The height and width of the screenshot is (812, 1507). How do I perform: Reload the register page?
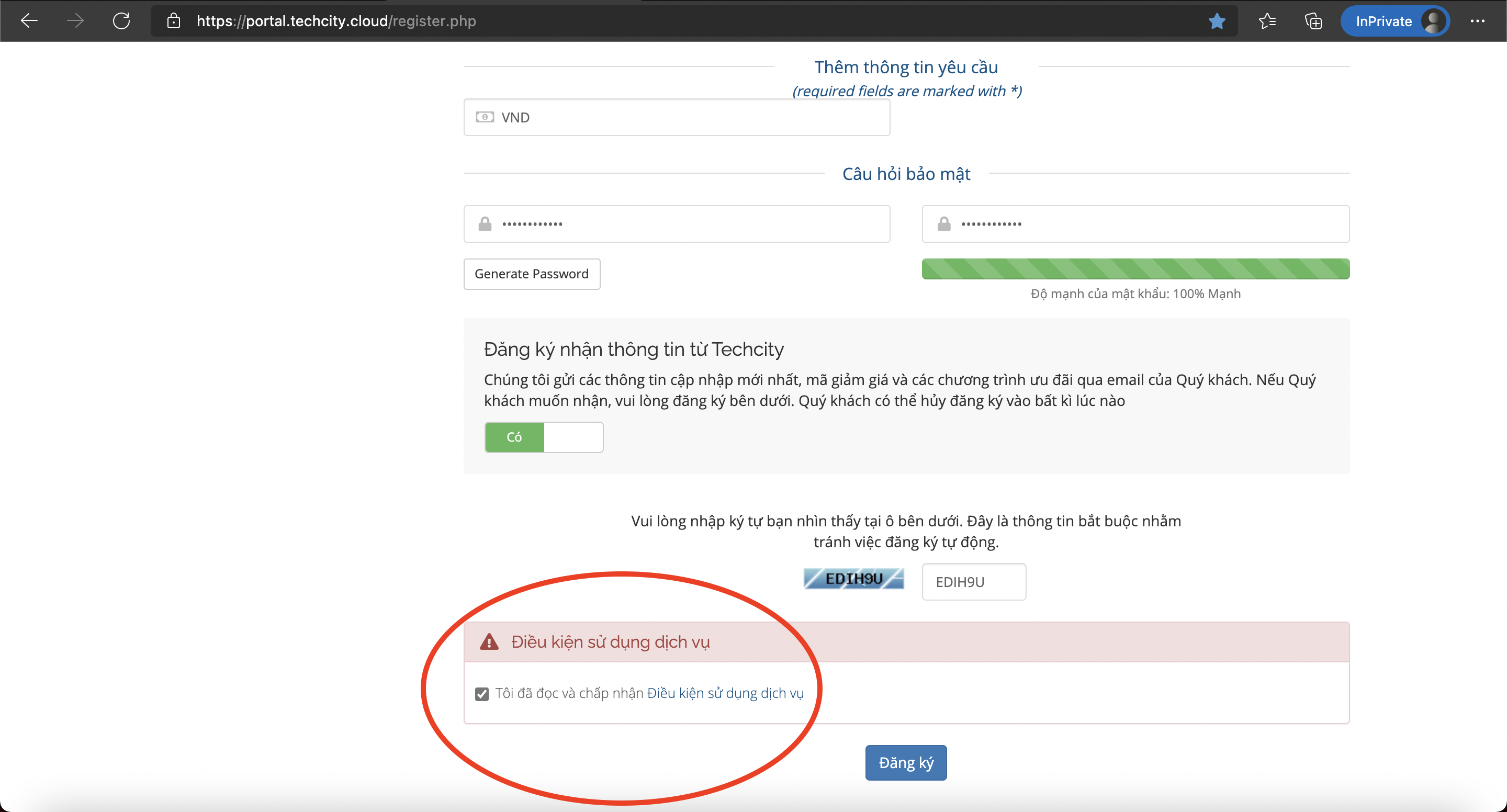point(121,21)
